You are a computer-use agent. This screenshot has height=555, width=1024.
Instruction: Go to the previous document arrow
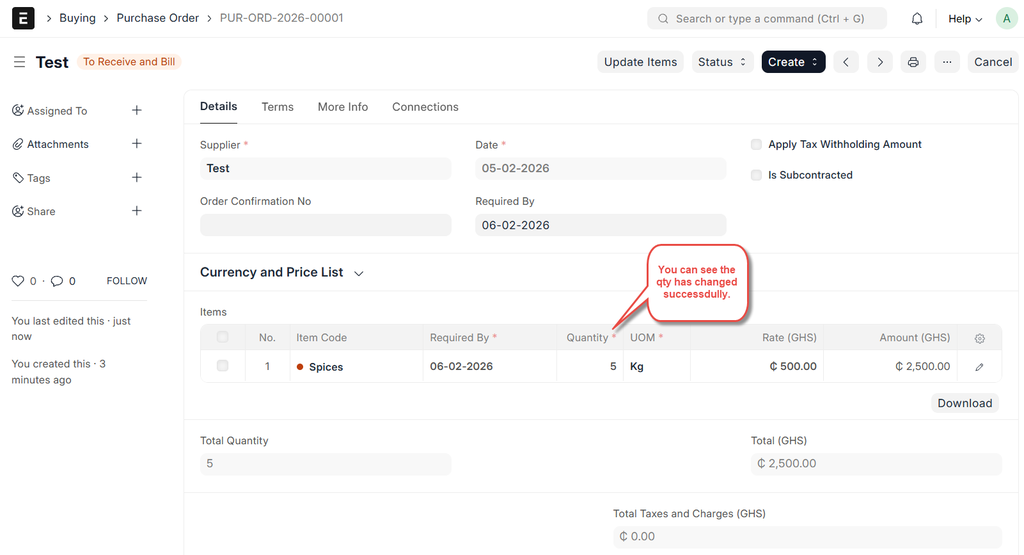pos(846,62)
